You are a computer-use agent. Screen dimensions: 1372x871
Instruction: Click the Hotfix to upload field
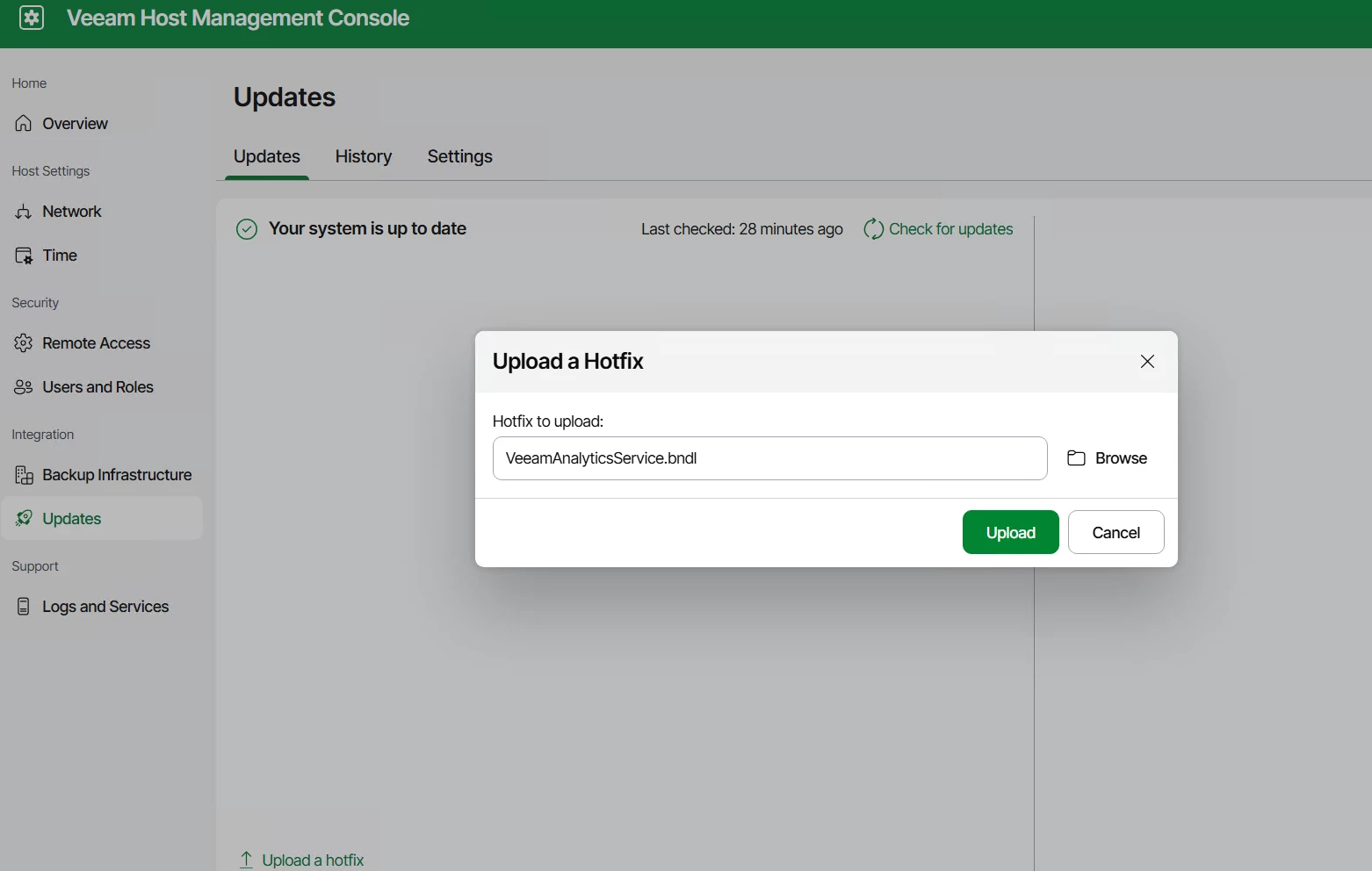point(770,458)
